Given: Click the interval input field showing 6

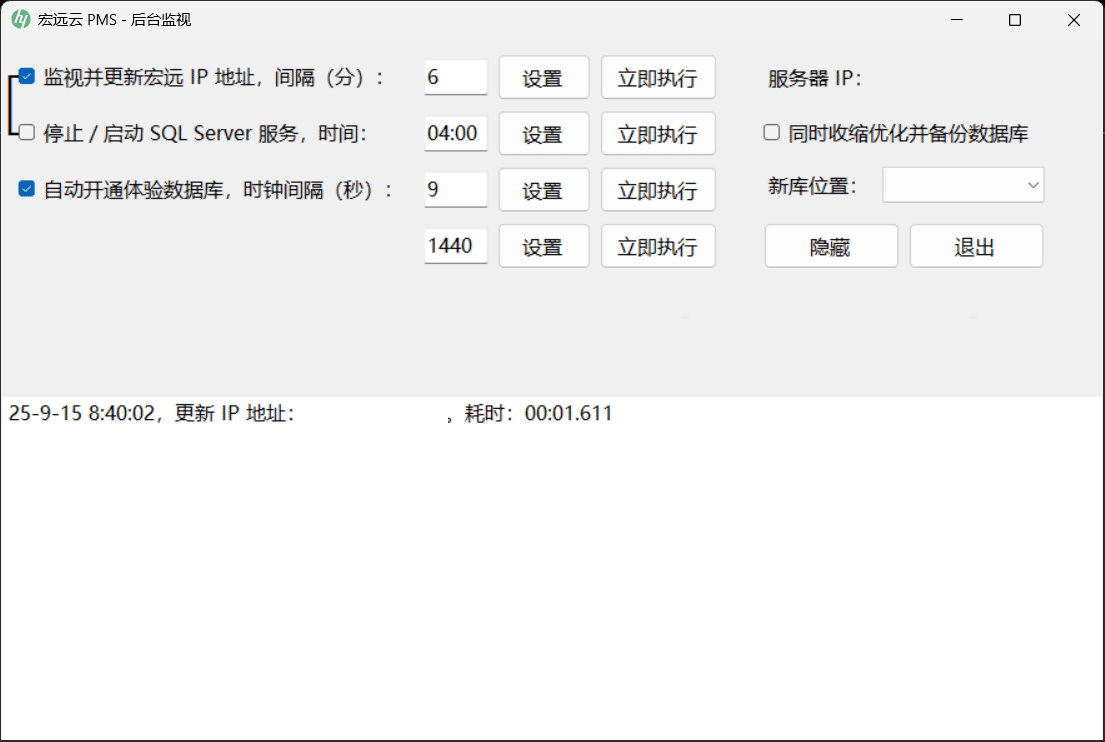Looking at the screenshot, I should tap(455, 77).
